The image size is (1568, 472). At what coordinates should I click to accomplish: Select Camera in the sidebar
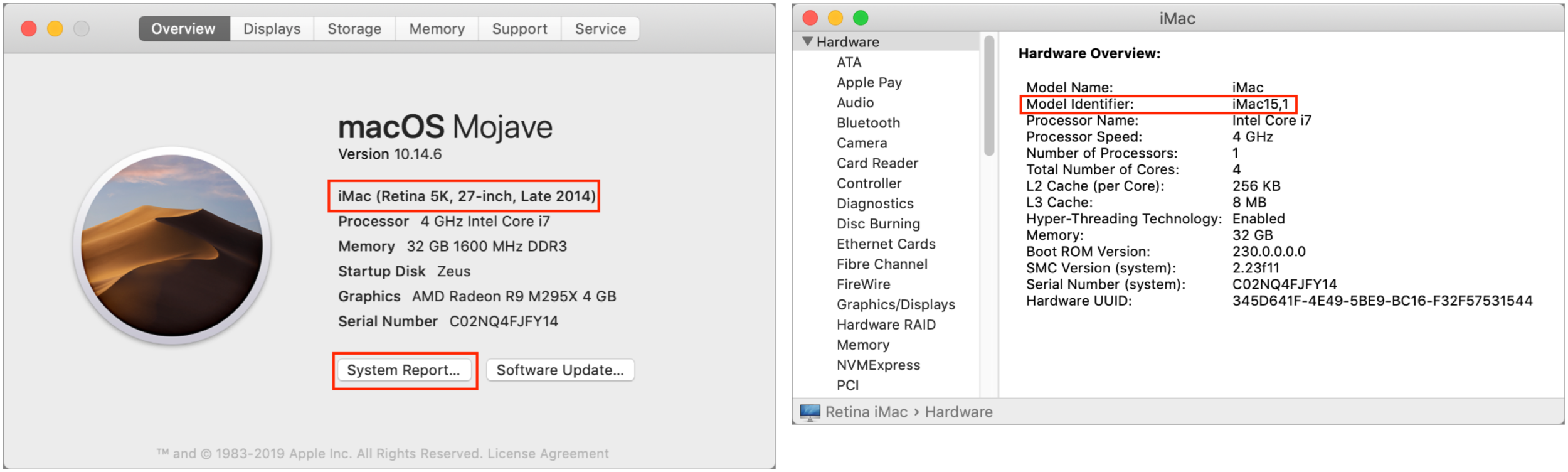pos(862,143)
